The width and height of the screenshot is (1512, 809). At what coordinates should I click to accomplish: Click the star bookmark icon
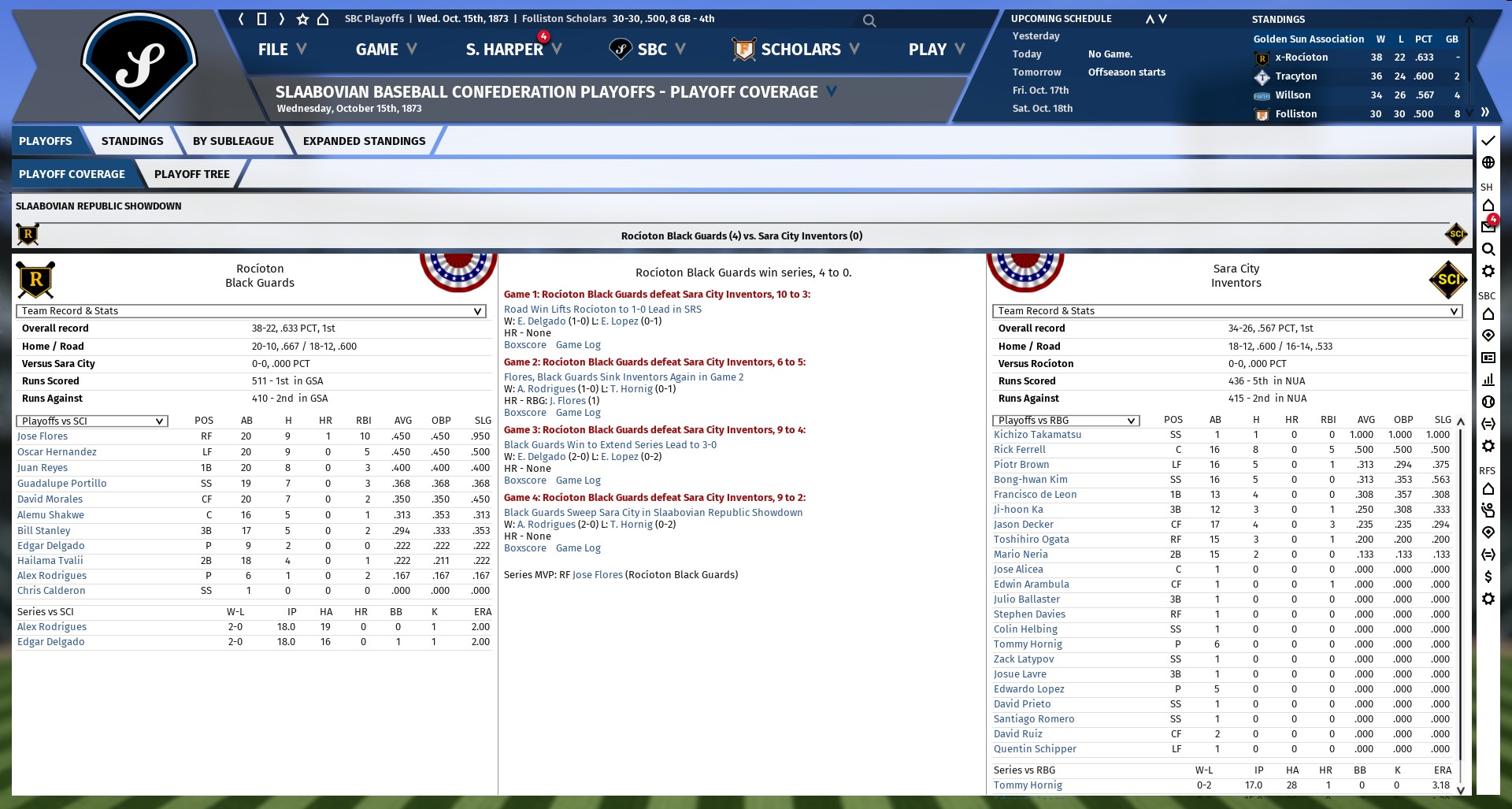[x=302, y=19]
